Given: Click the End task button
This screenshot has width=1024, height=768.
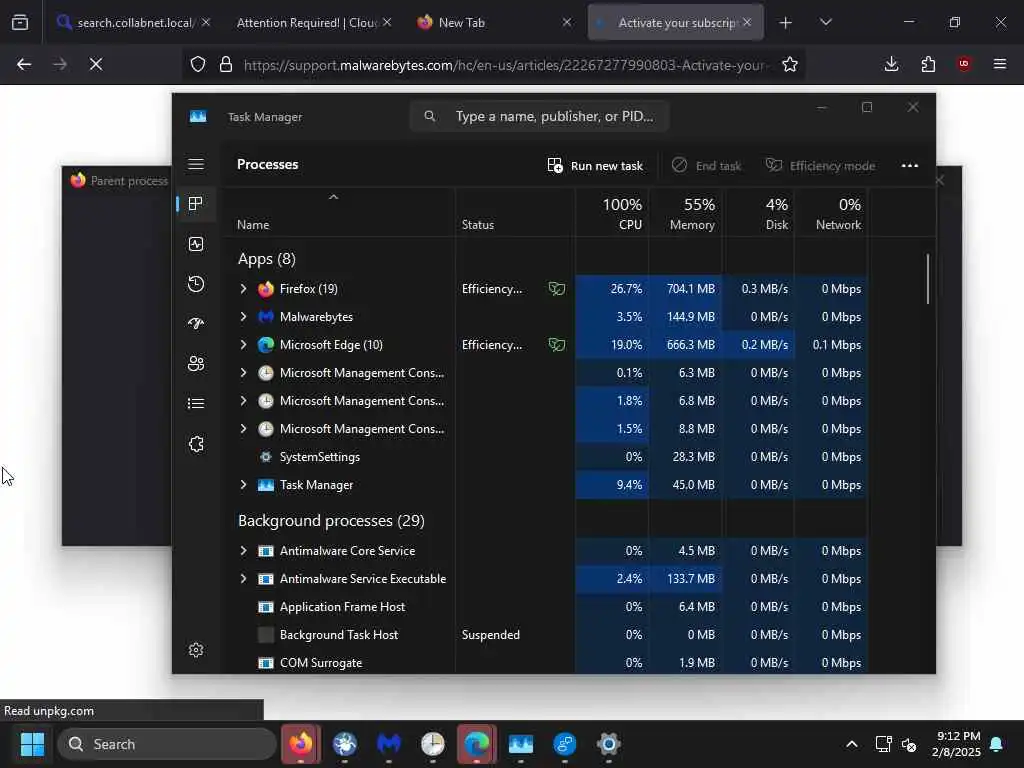Looking at the screenshot, I should 707,166.
